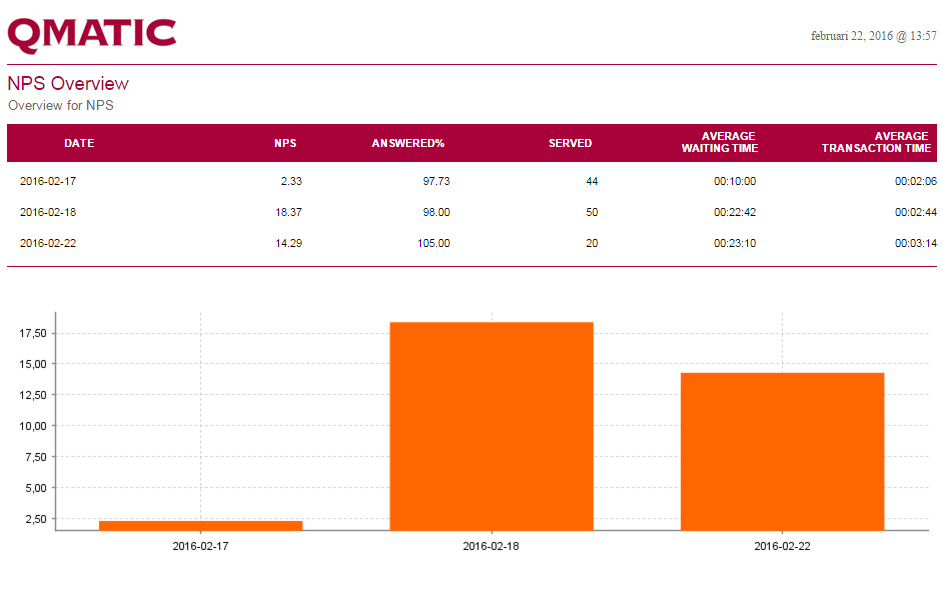The width and height of the screenshot is (943, 608).
Task: Click the orange bar for 2016-02-22
Action: coord(782,451)
